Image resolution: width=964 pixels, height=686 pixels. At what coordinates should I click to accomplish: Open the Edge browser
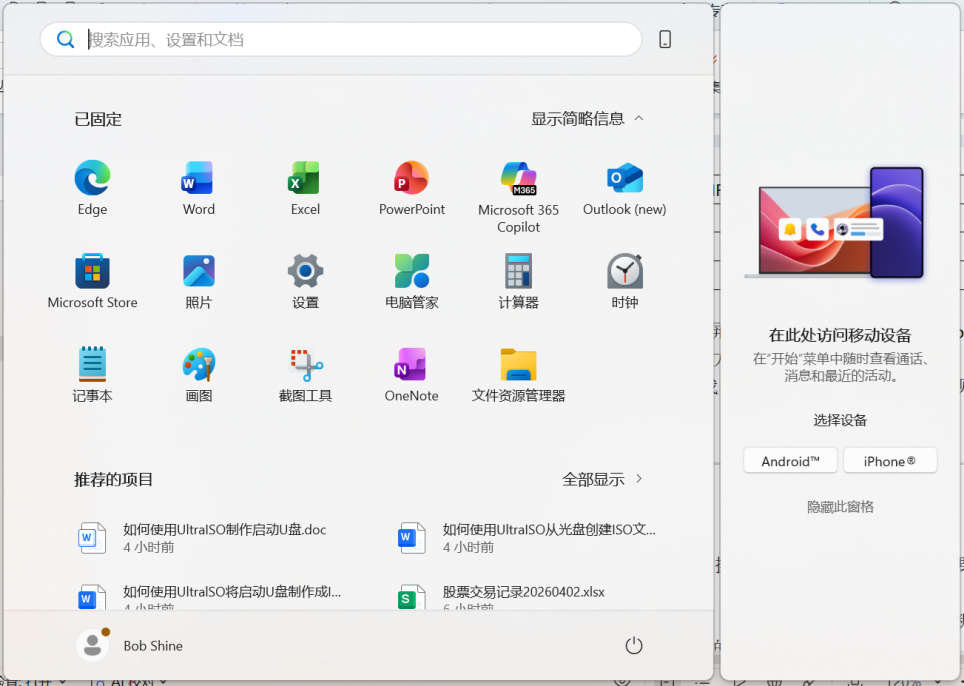click(x=92, y=188)
